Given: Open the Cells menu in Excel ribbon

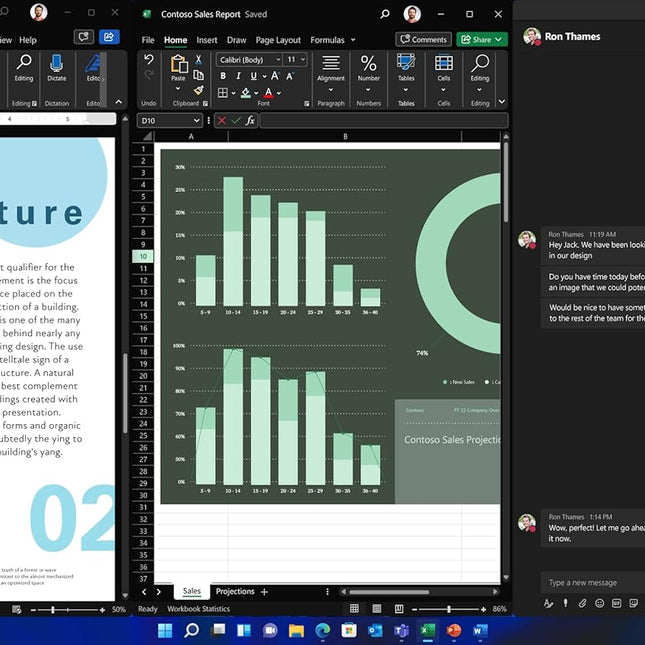Looking at the screenshot, I should point(443,74).
